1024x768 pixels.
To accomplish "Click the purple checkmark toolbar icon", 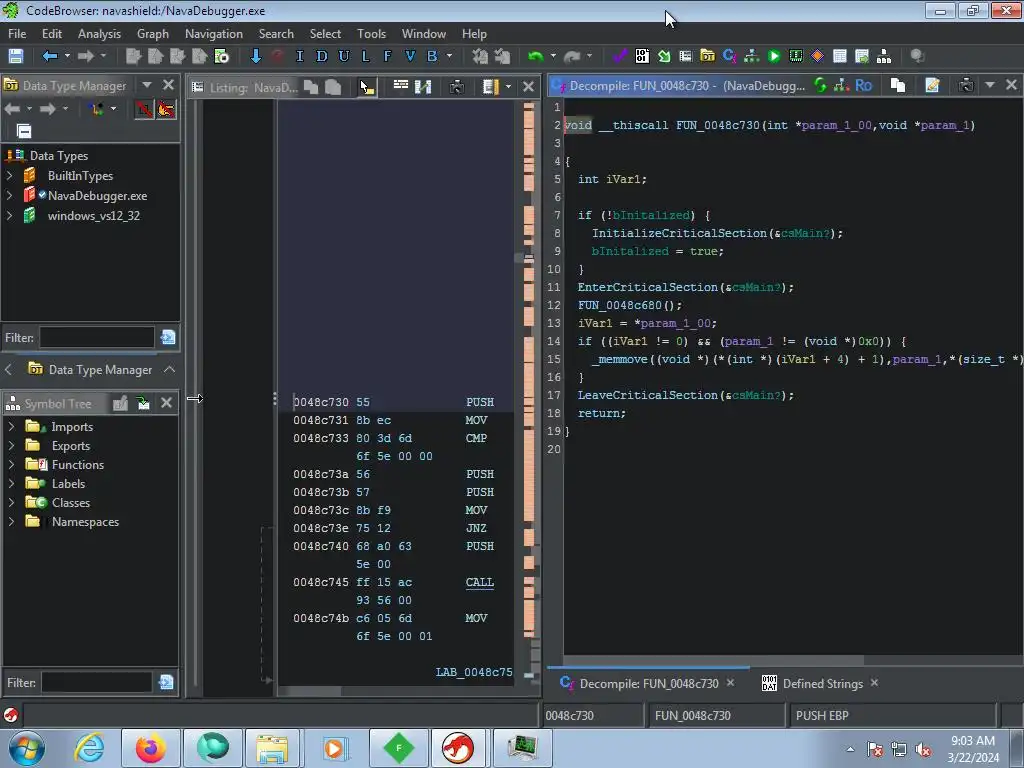I will (620, 56).
